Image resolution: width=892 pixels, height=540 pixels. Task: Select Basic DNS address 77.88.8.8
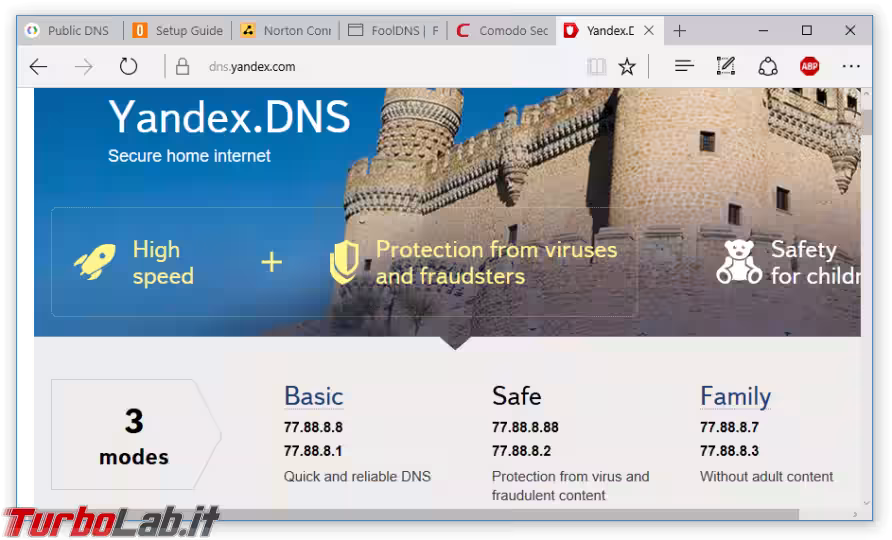pos(313,427)
